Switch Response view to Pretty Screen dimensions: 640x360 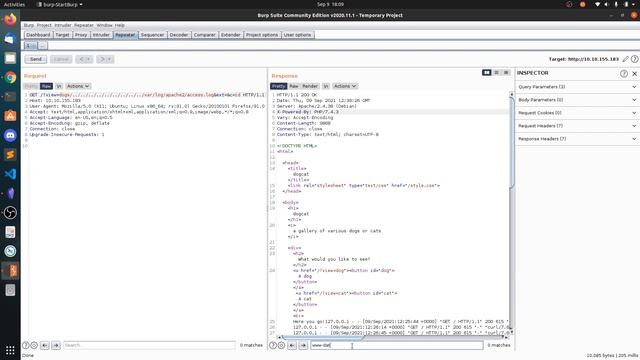tap(278, 86)
